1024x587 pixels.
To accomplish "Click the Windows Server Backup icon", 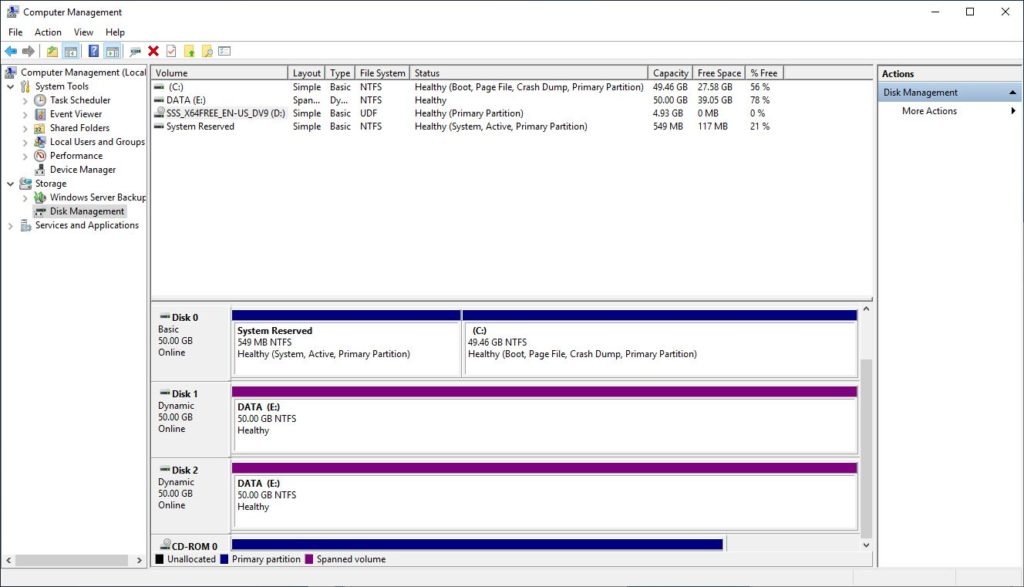I will pyautogui.click(x=40, y=197).
